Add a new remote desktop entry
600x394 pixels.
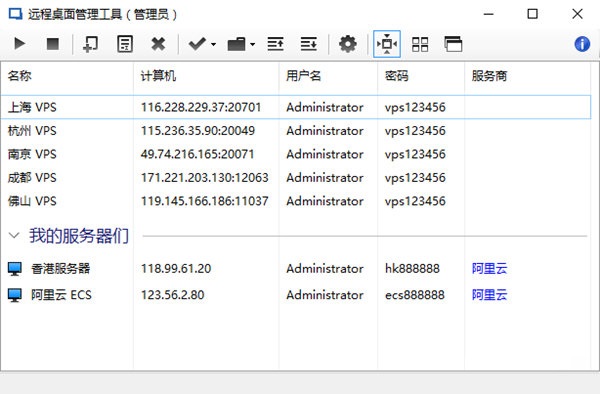(90, 44)
